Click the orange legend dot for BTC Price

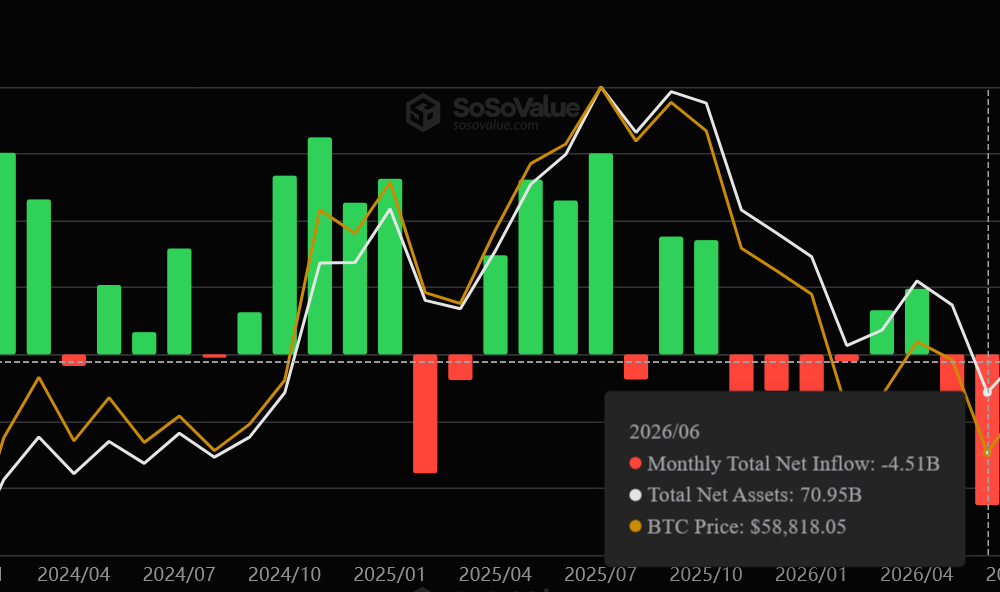click(635, 526)
